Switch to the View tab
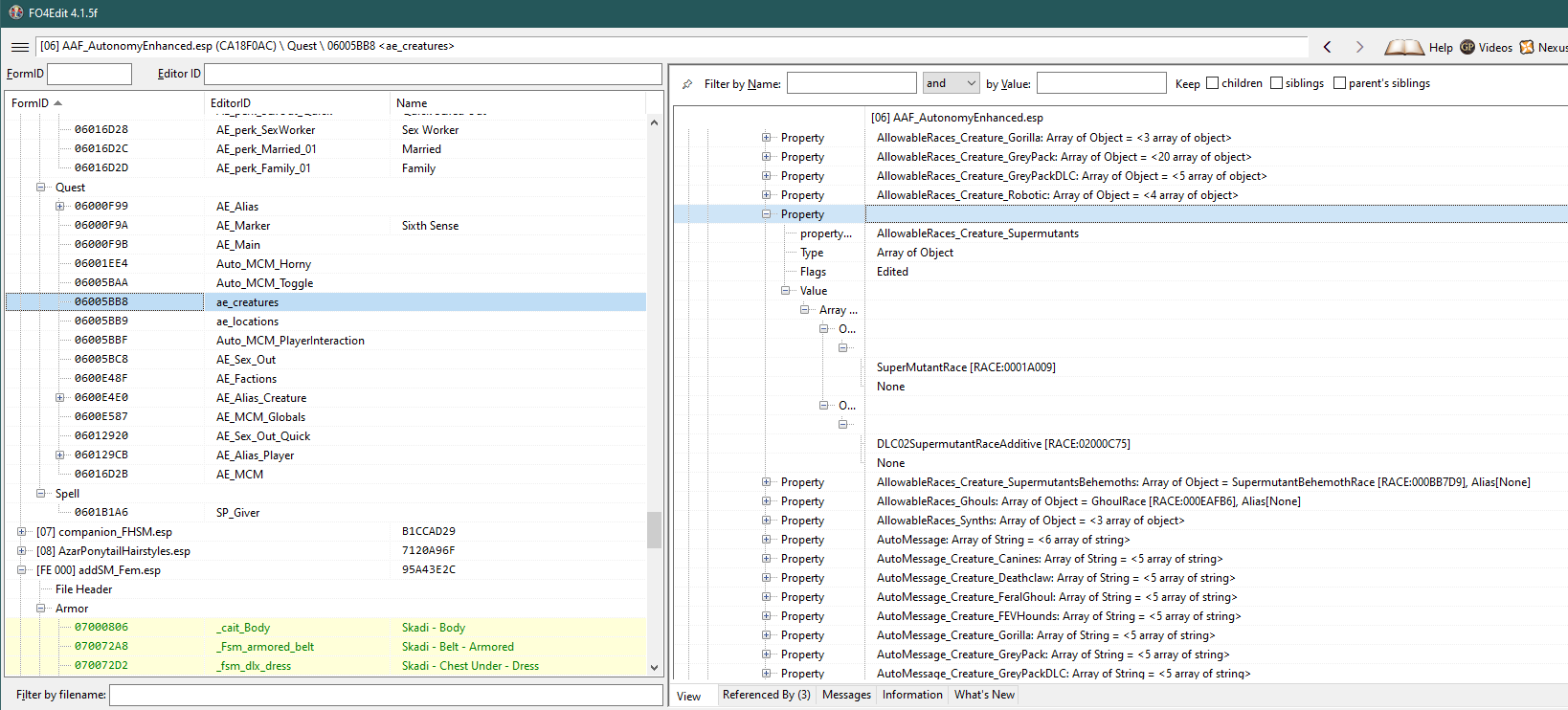Screen dimensions: 1568x710 point(689,697)
